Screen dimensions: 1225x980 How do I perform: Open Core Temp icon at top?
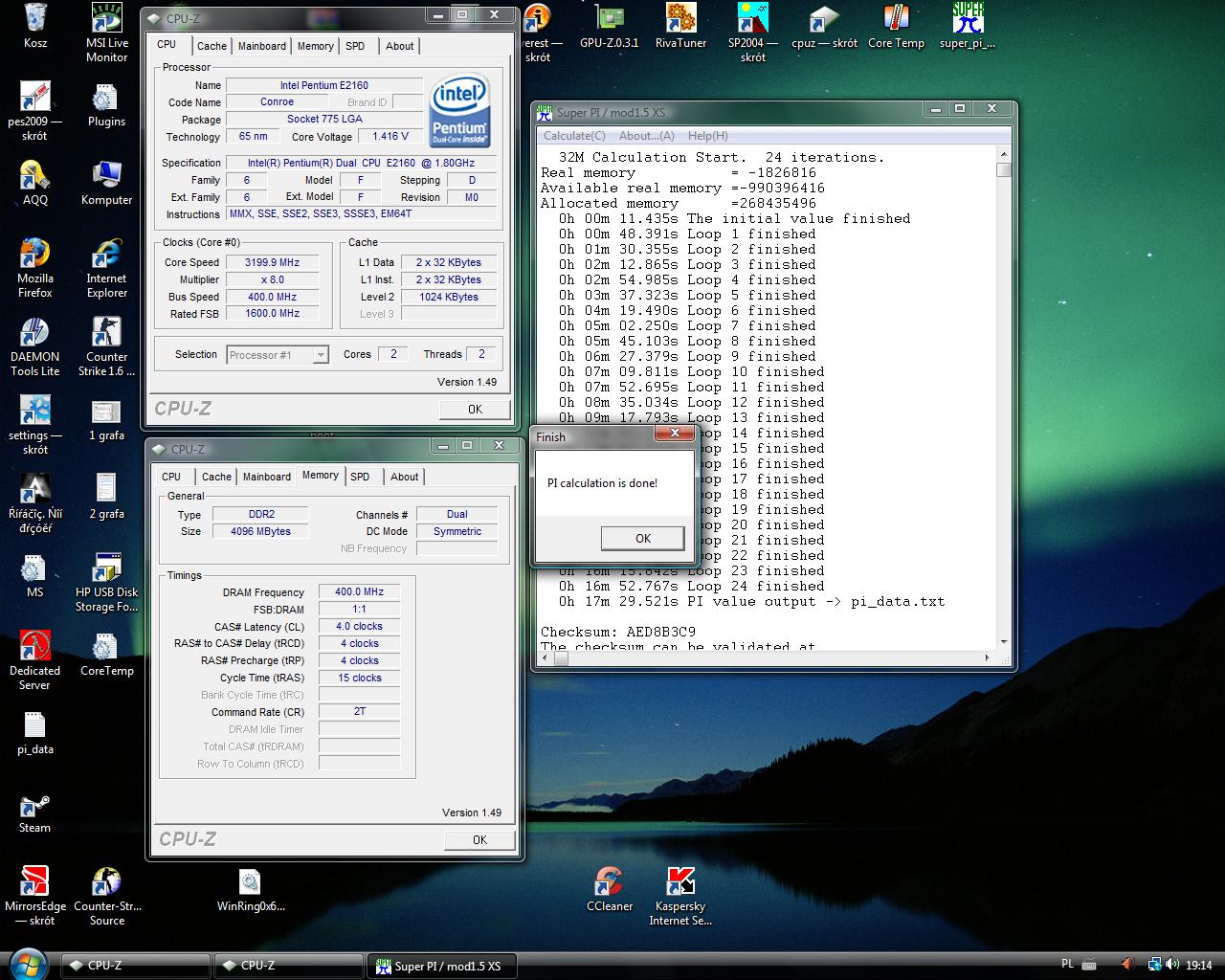(x=896, y=26)
